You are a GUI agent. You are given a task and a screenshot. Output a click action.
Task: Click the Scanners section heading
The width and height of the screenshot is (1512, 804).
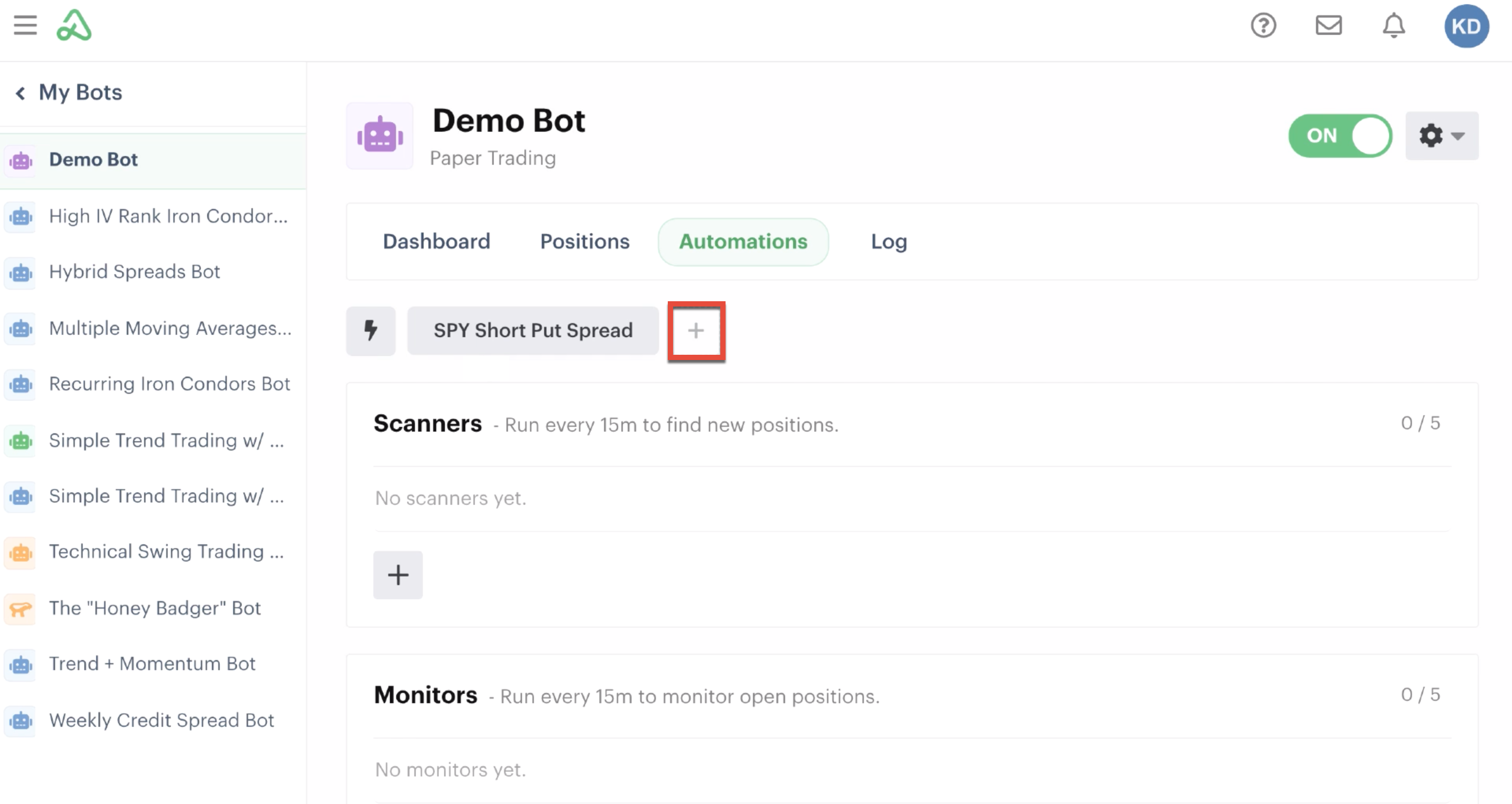427,424
